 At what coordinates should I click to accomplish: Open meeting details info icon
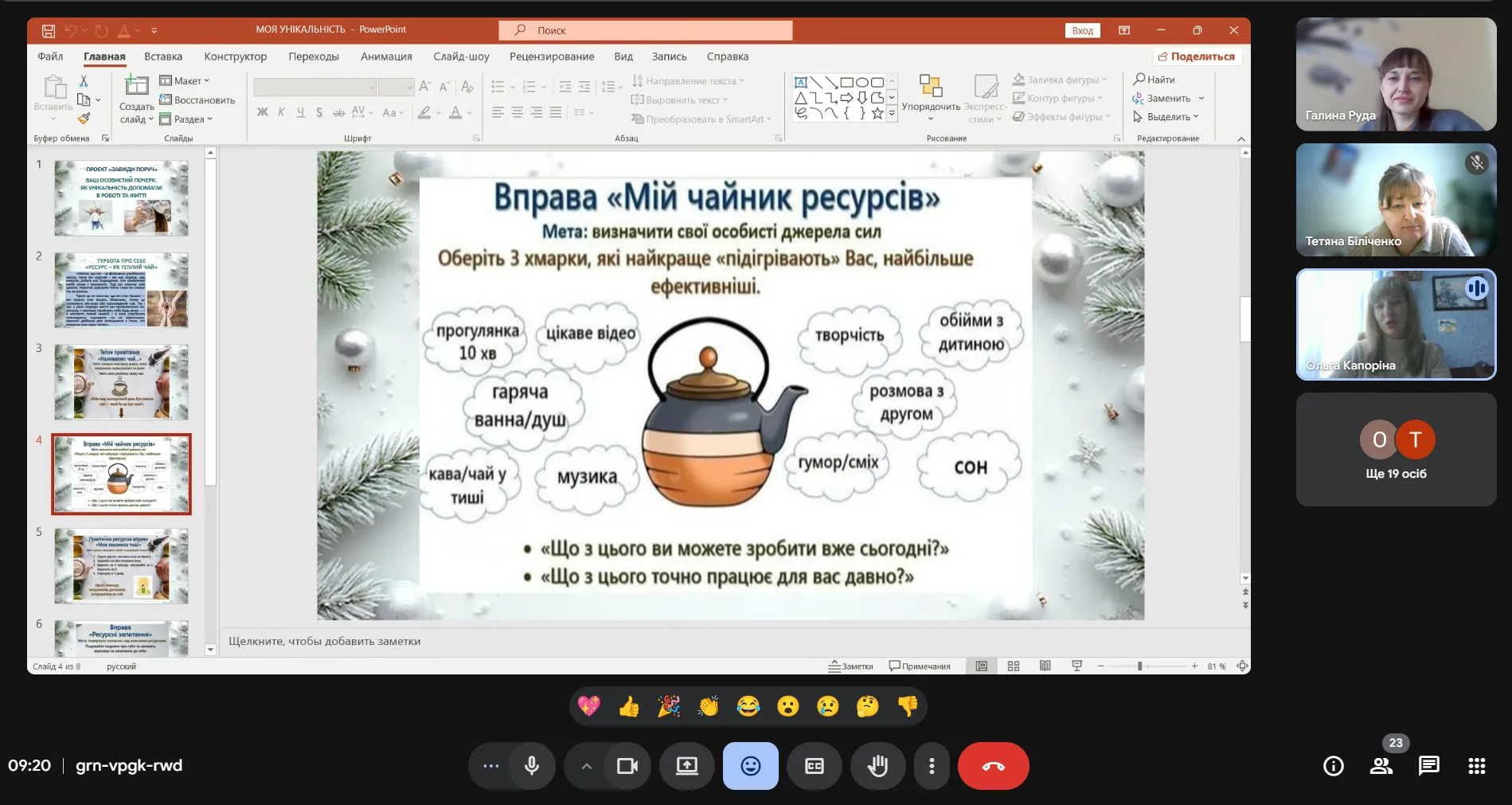pos(1333,766)
